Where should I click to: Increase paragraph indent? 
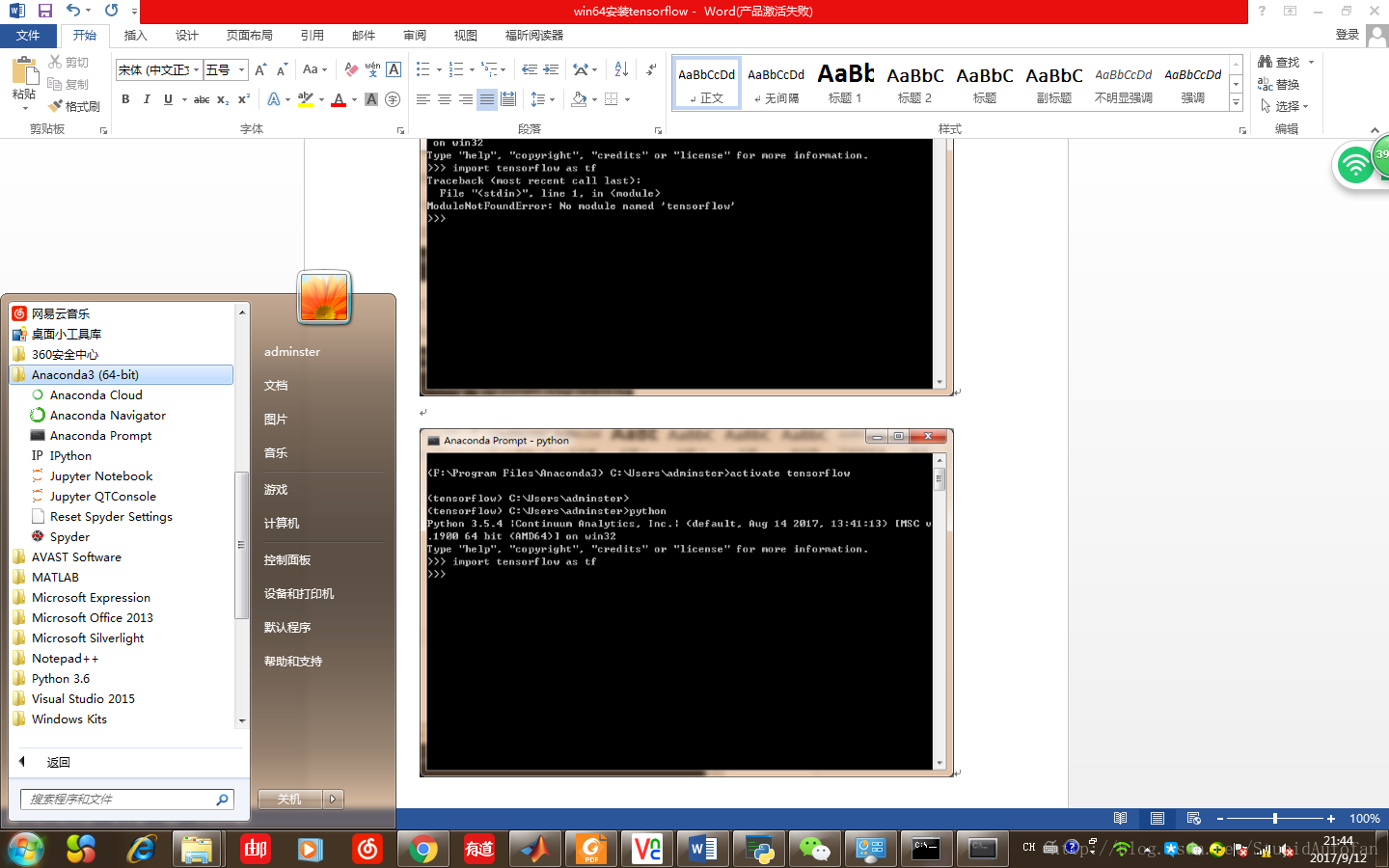(551, 69)
